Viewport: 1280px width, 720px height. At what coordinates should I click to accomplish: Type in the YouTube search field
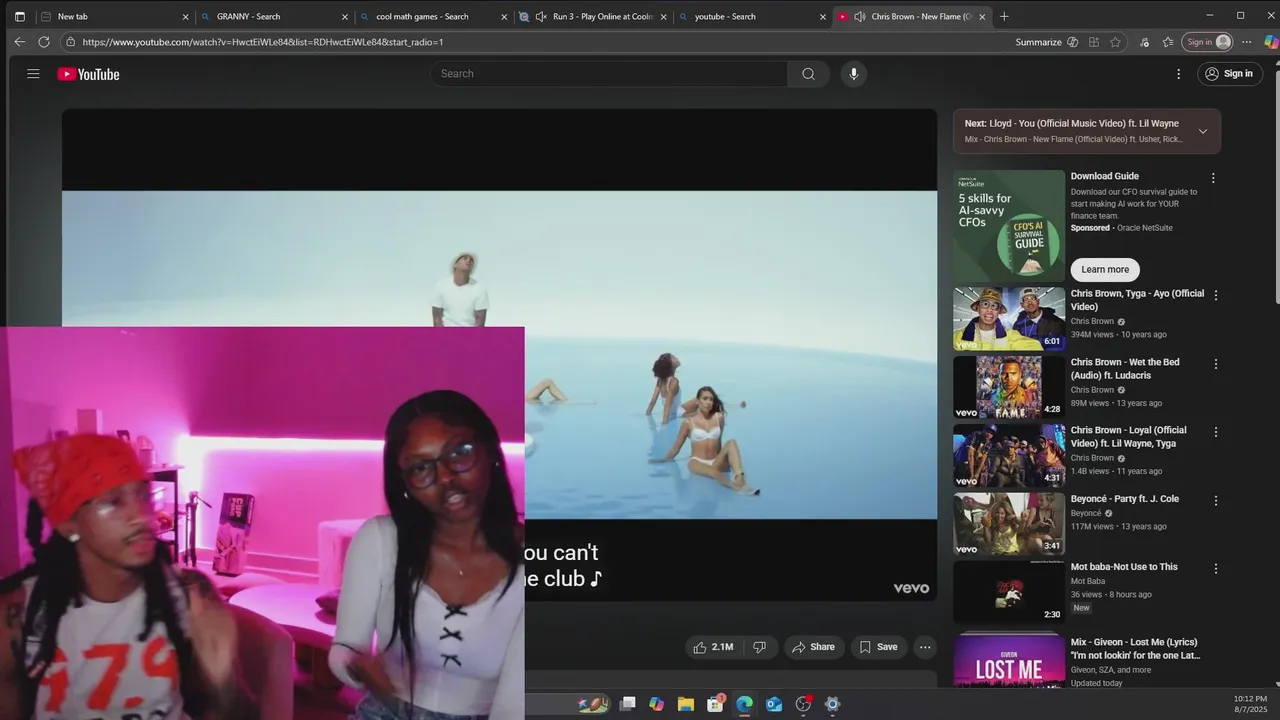click(x=610, y=74)
